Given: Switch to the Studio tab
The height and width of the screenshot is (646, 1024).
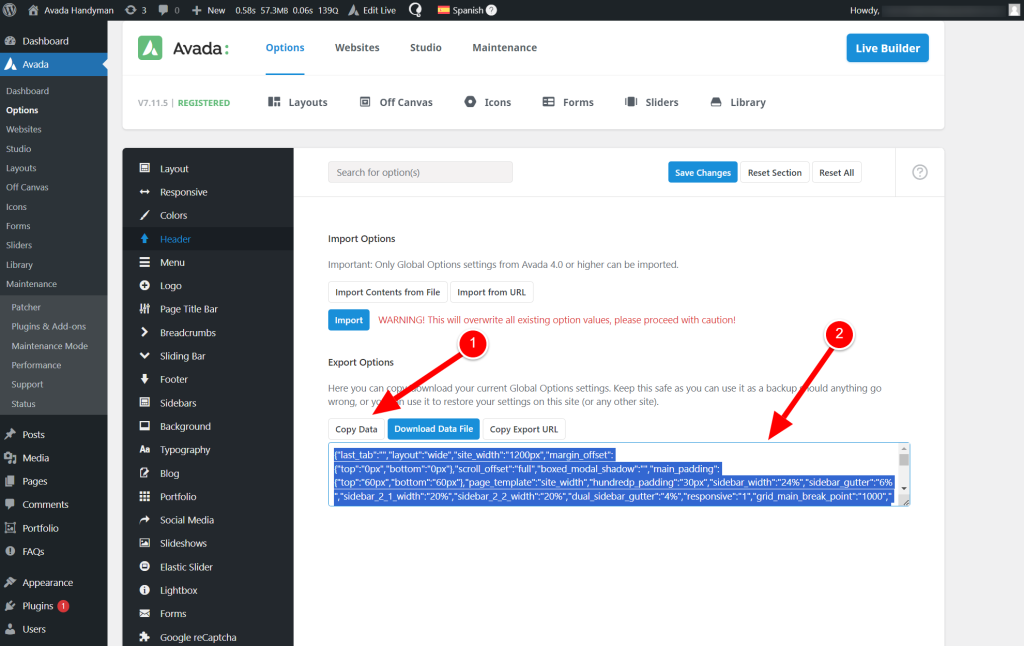Looking at the screenshot, I should tap(426, 48).
